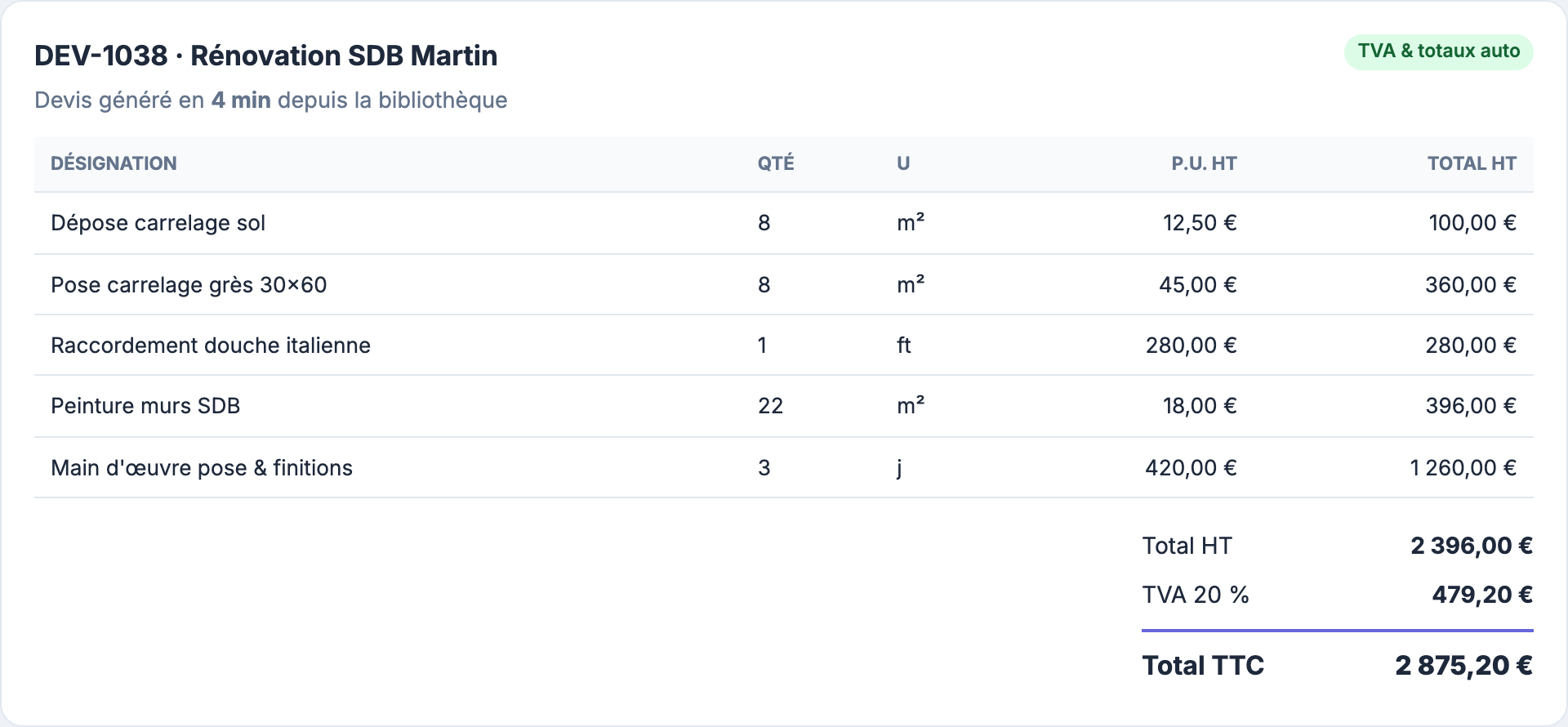The width and height of the screenshot is (1568, 727).
Task: Click the TOTAL HT column header
Action: pos(1472,163)
